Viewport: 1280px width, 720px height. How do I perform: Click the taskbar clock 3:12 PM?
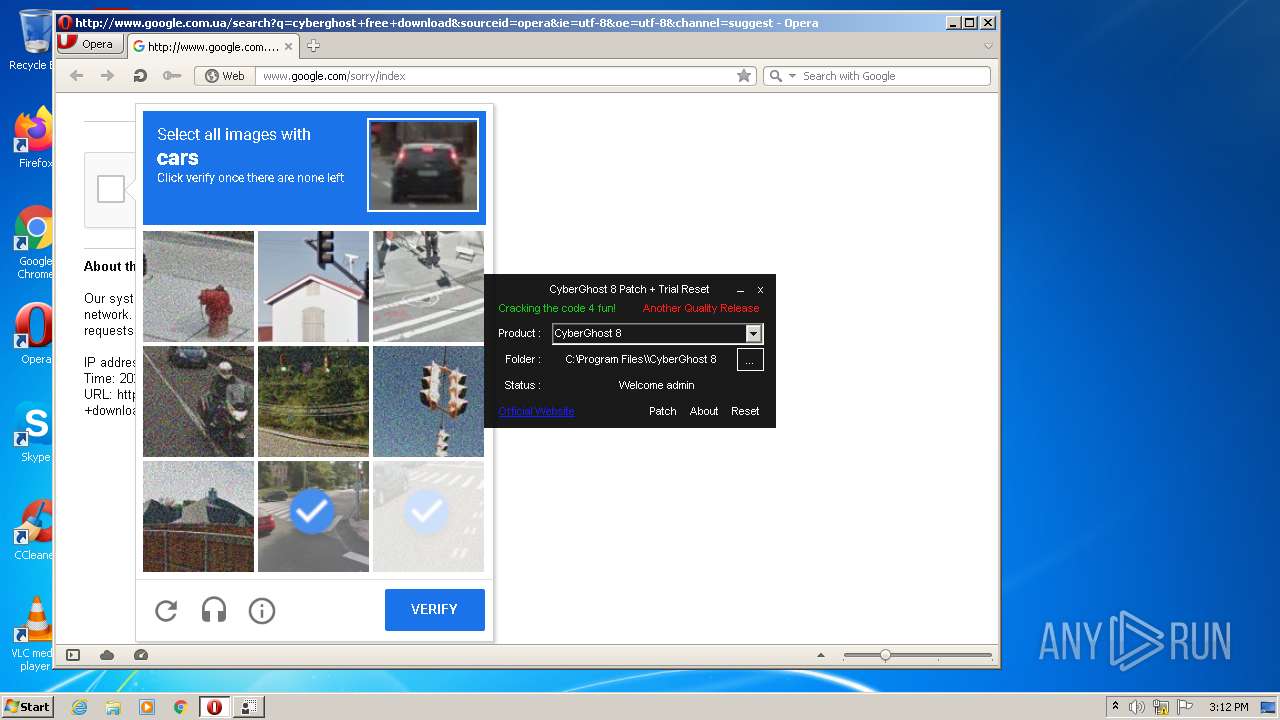point(1228,707)
